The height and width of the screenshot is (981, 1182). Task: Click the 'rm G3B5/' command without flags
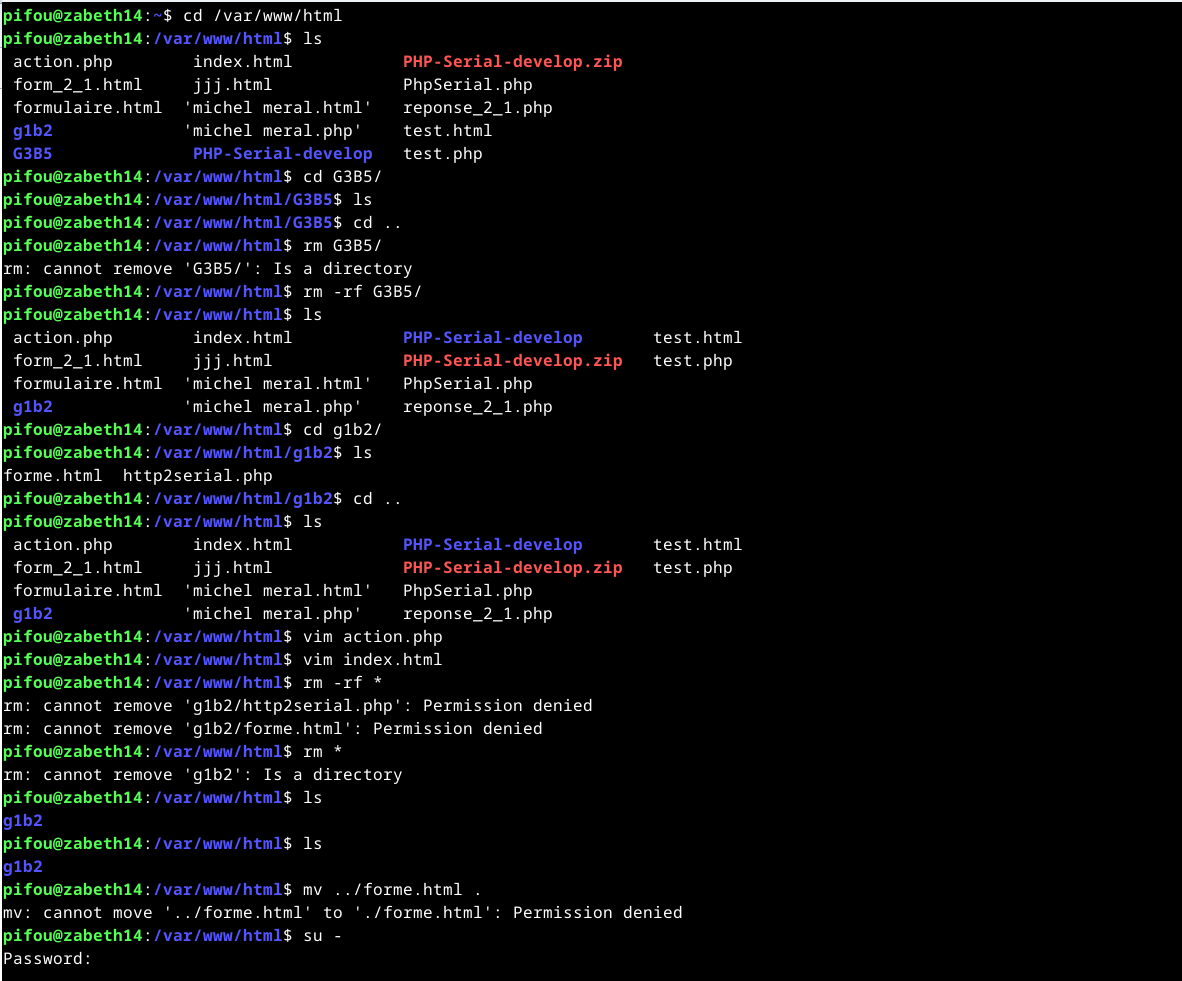tap(342, 246)
